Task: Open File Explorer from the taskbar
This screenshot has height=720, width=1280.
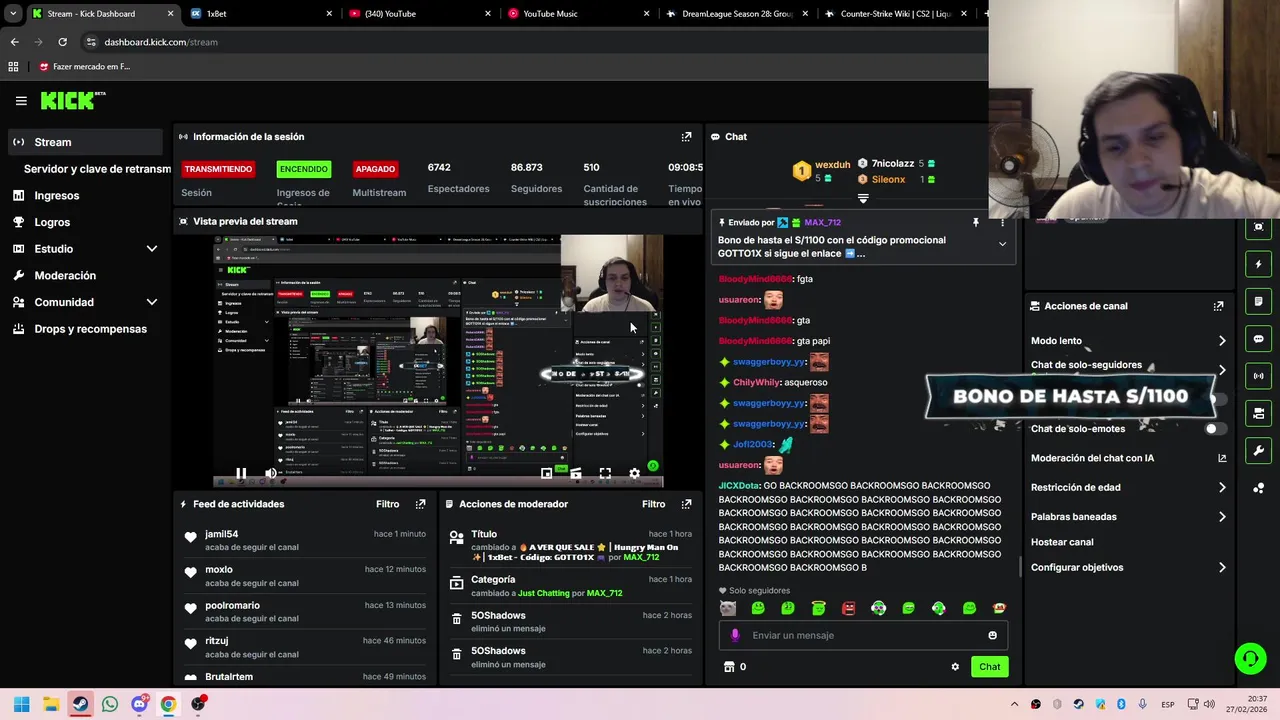Action: coord(50,704)
